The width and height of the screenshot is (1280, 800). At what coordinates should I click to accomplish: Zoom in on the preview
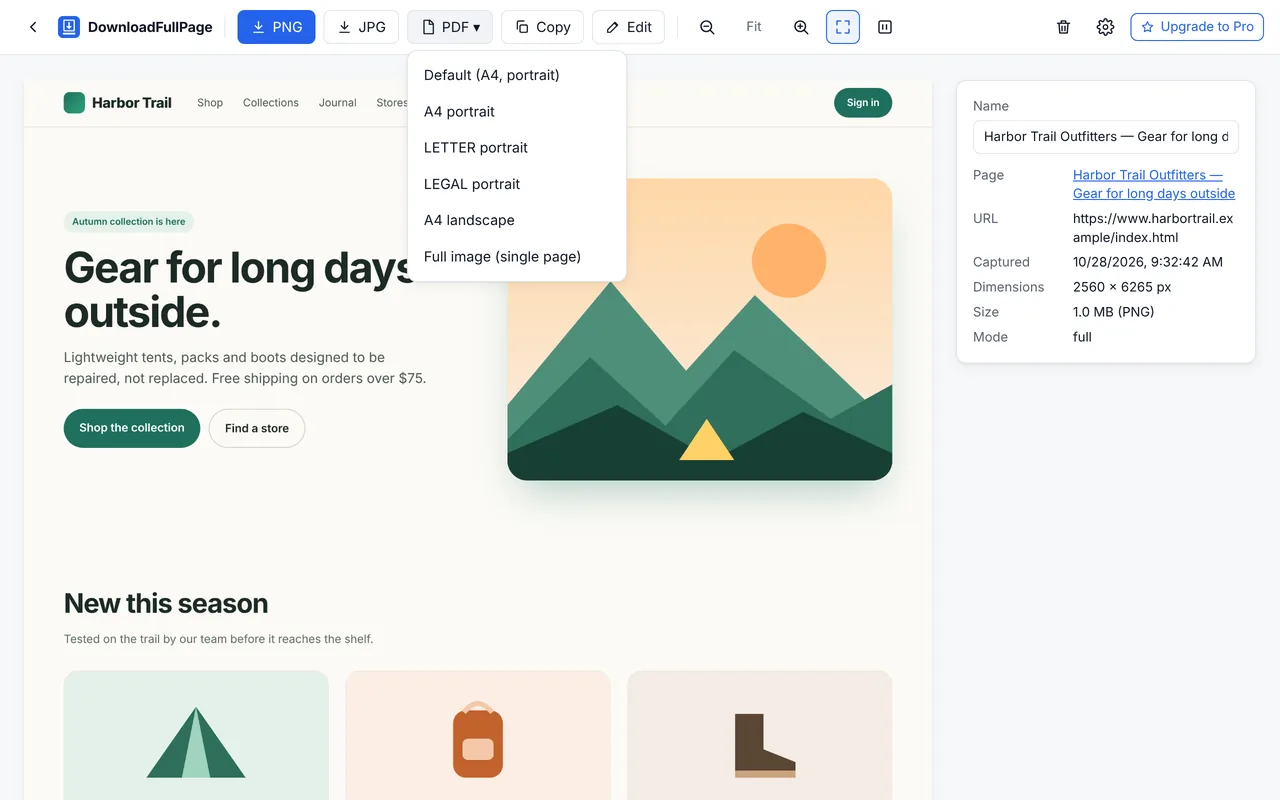click(x=801, y=27)
